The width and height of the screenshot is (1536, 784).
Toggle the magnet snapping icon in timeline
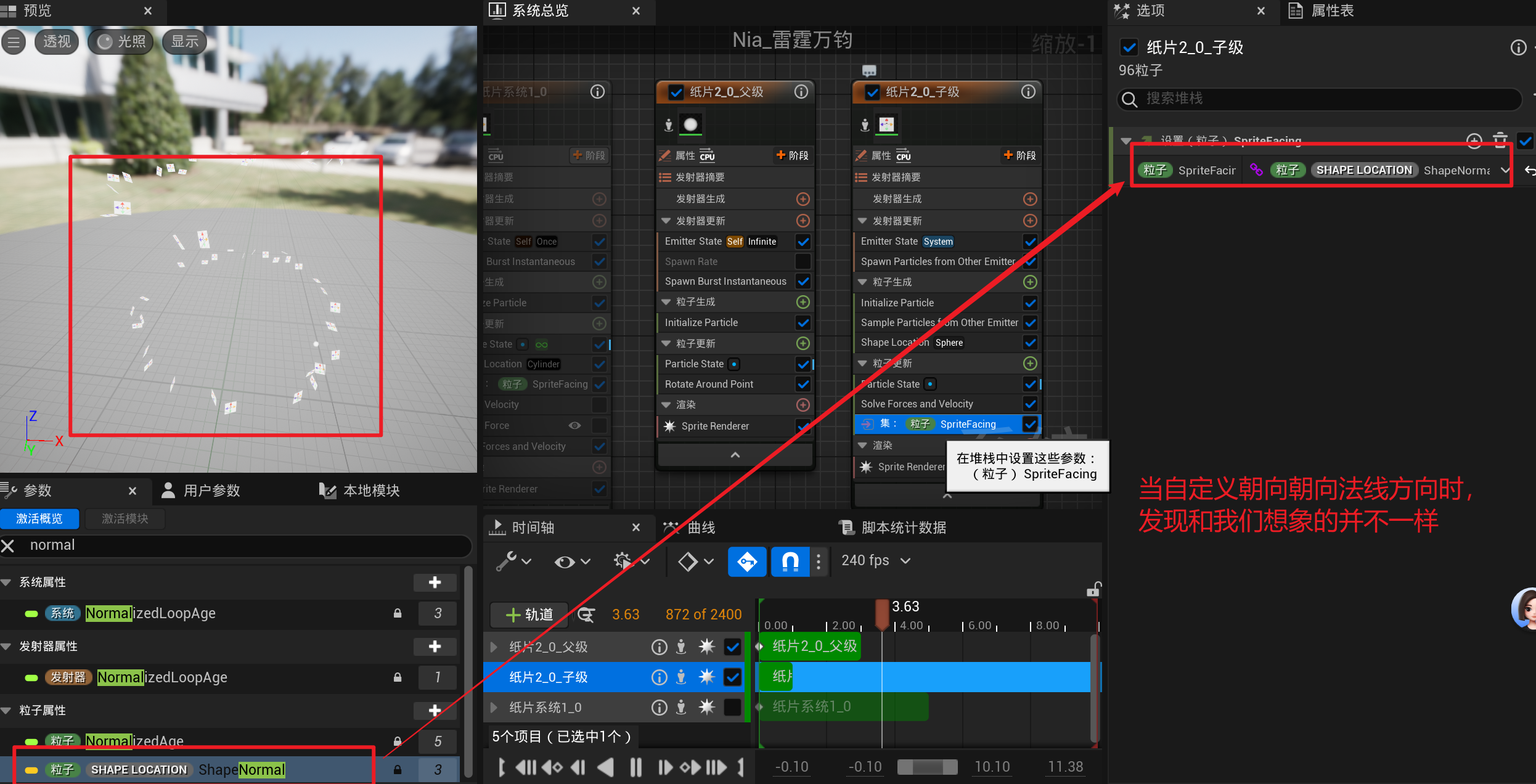pyautogui.click(x=790, y=561)
